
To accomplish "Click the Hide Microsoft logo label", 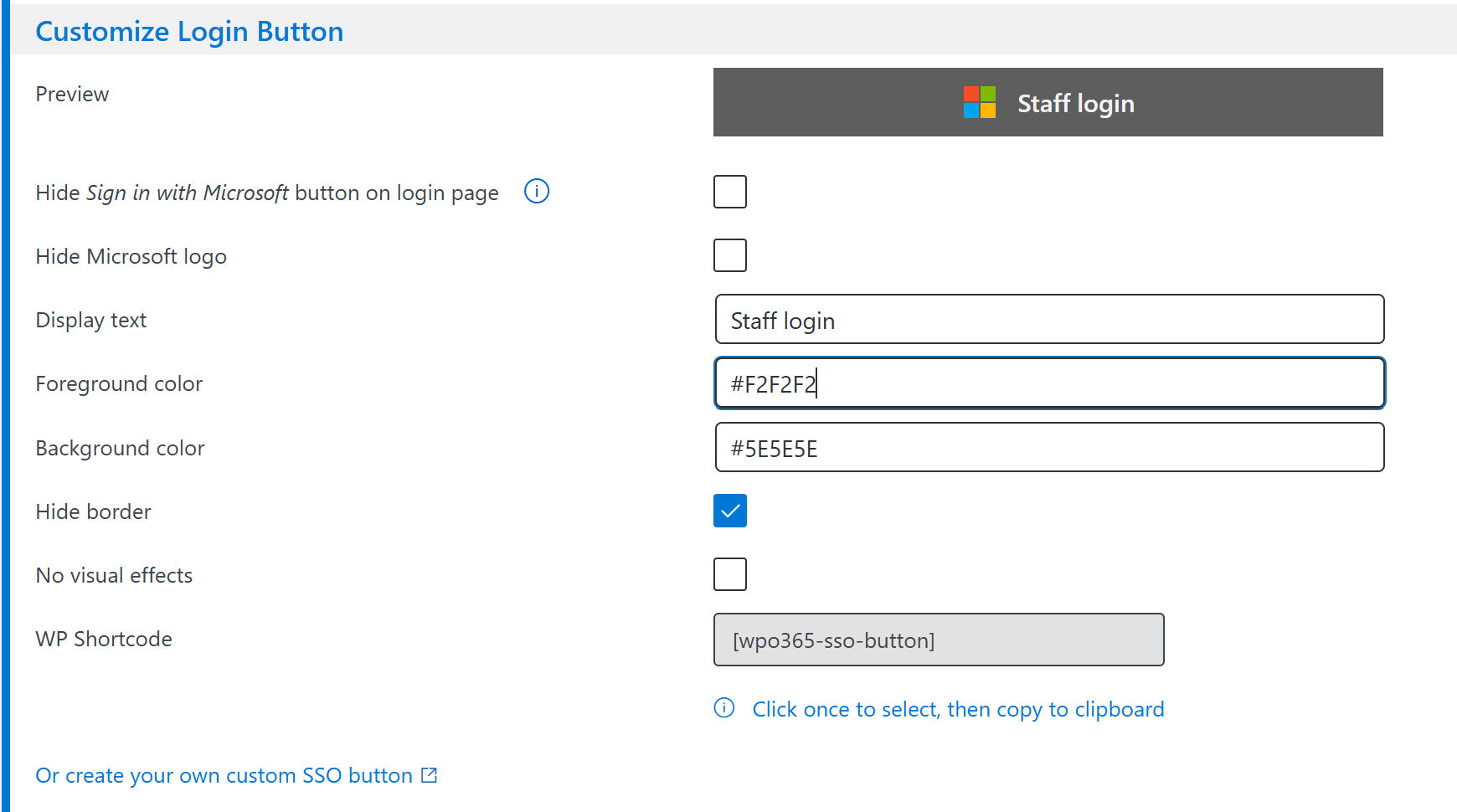I will point(131,256).
